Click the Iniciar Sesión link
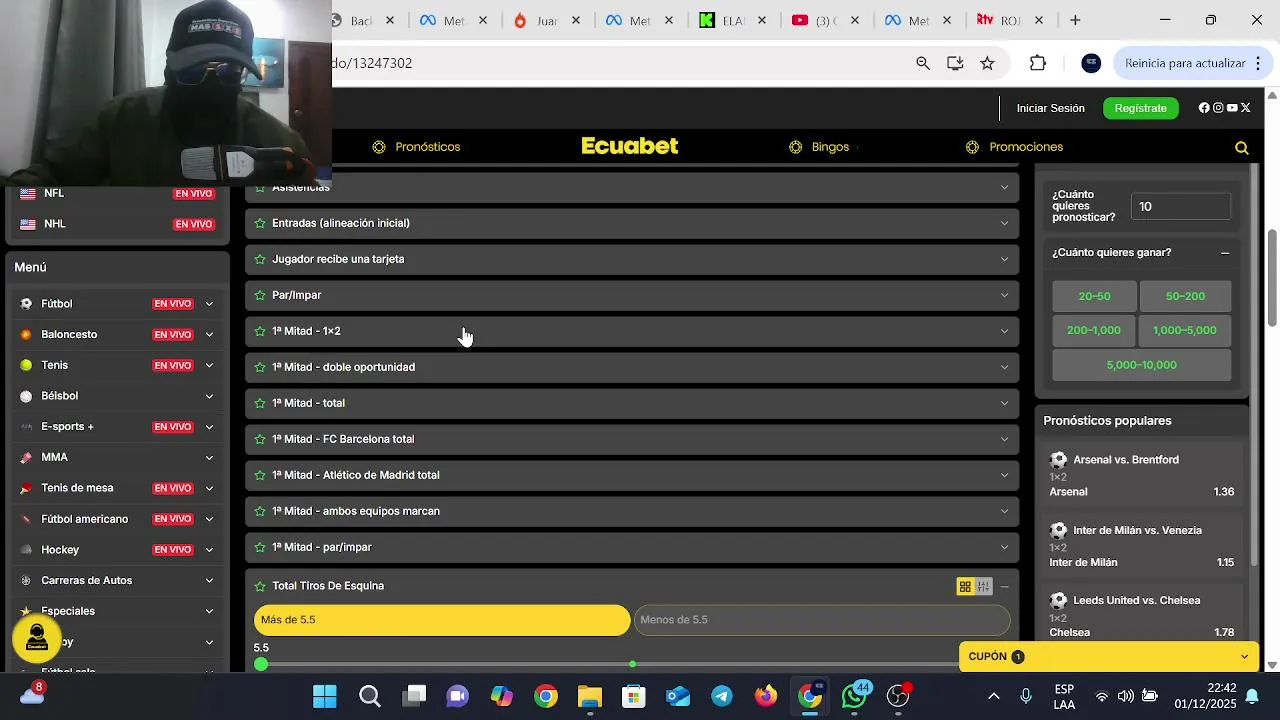 coord(1051,108)
